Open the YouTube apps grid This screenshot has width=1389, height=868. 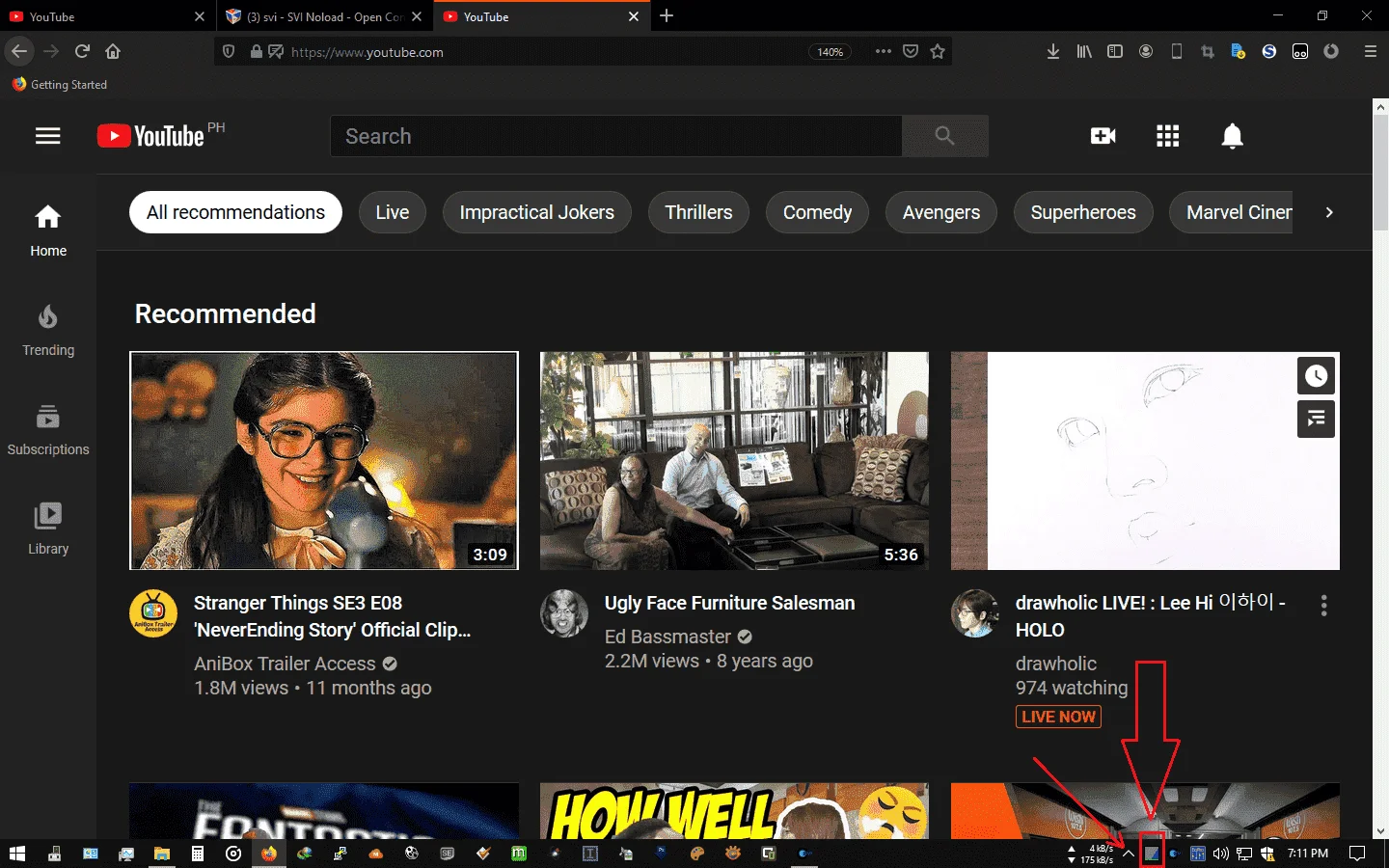[x=1167, y=136]
